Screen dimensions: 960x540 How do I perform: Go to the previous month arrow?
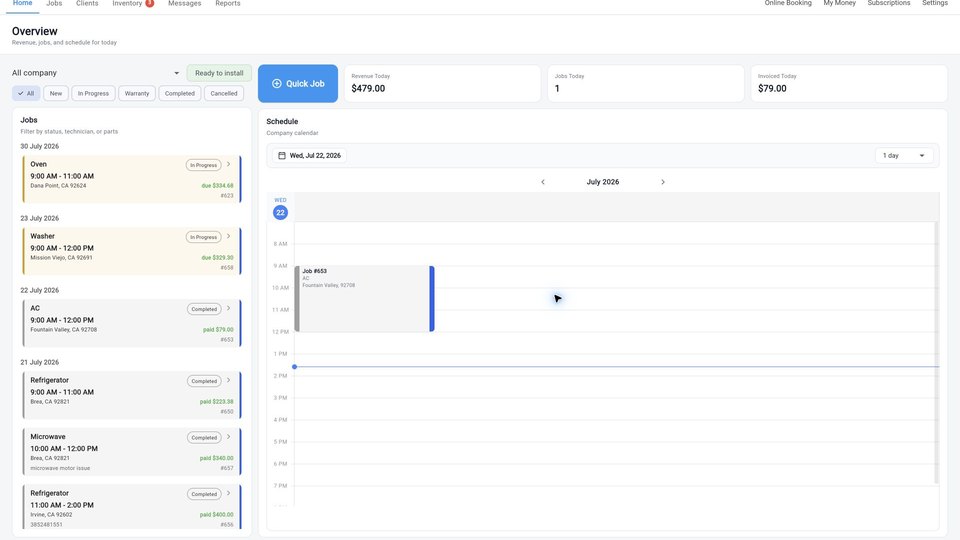pyautogui.click(x=542, y=182)
